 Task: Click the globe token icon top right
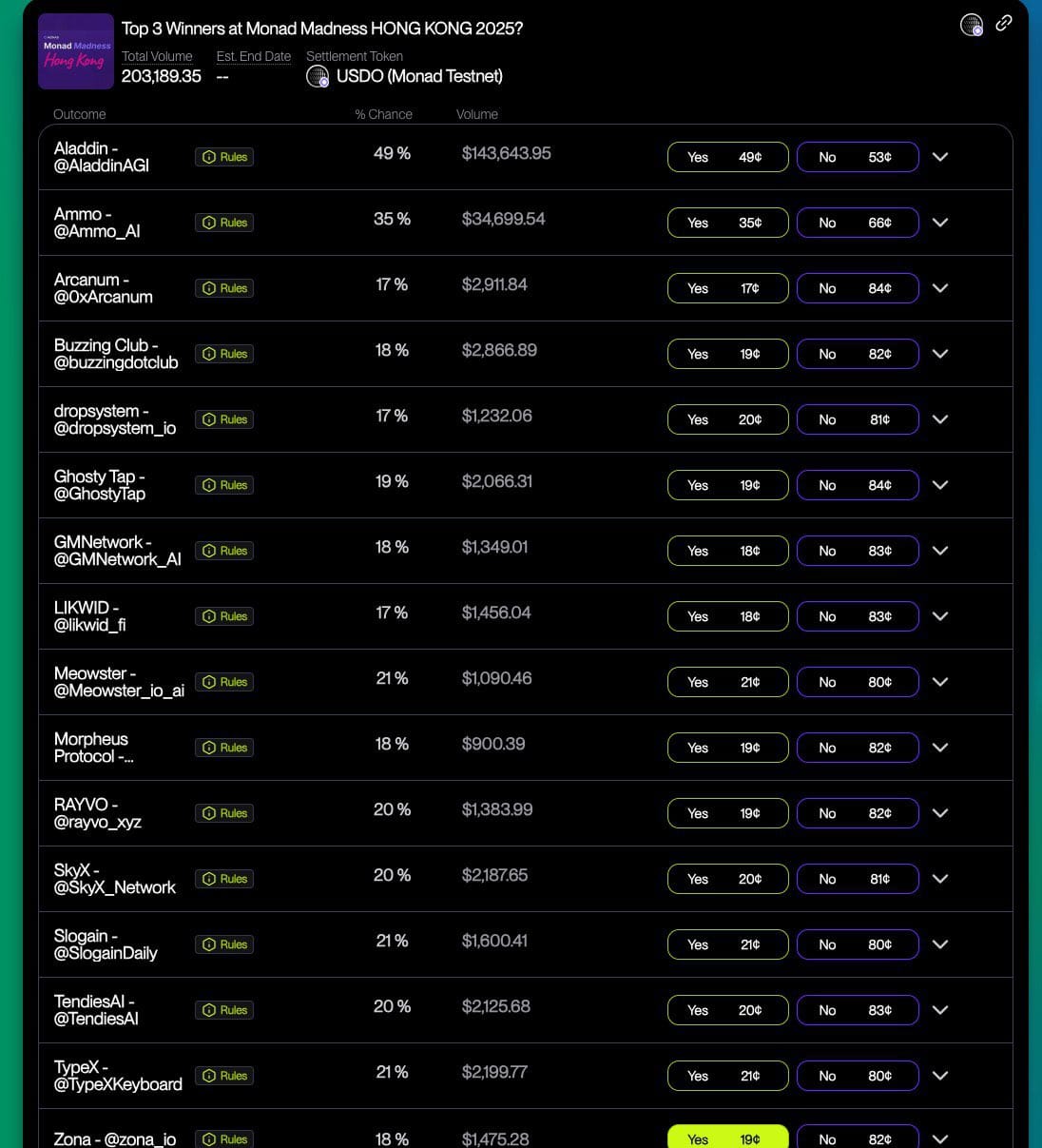972,25
